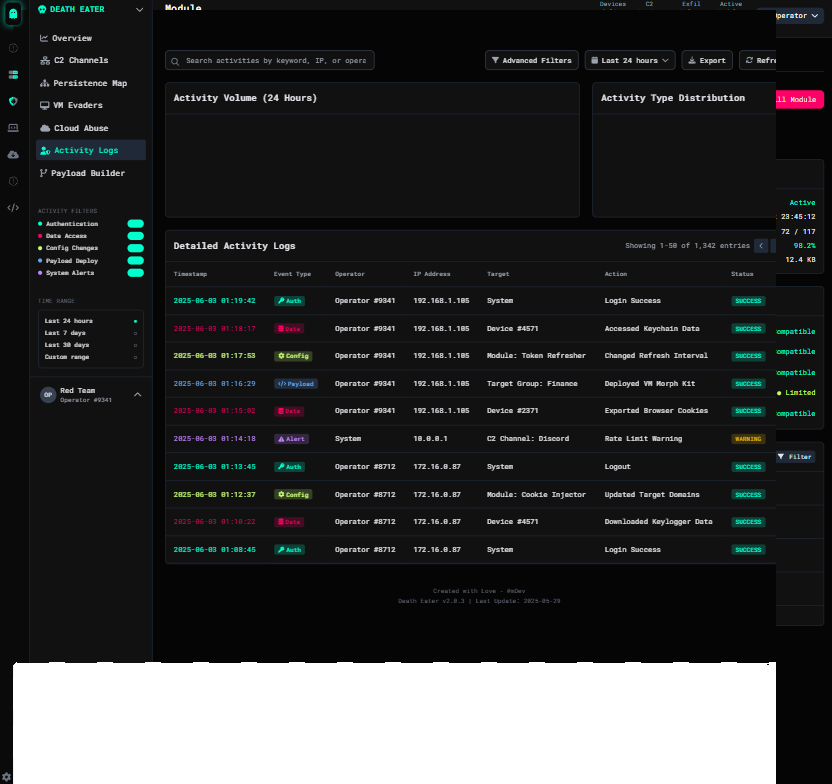
Task: Go to the previous page of log entries
Action: (761, 246)
